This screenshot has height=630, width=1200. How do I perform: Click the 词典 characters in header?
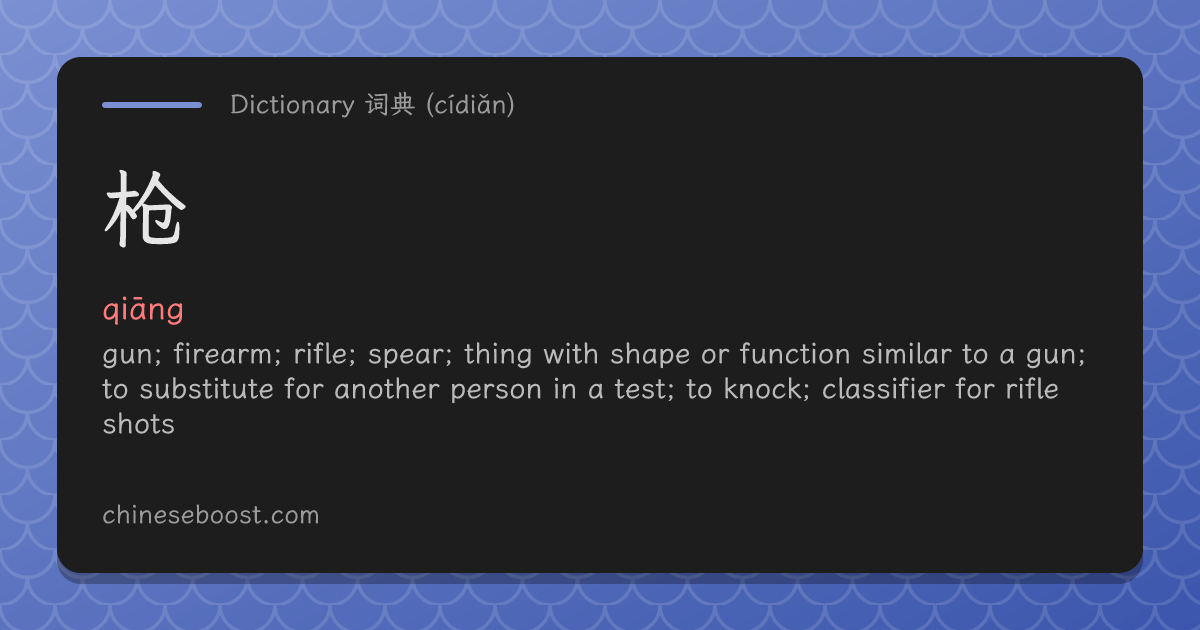389,105
